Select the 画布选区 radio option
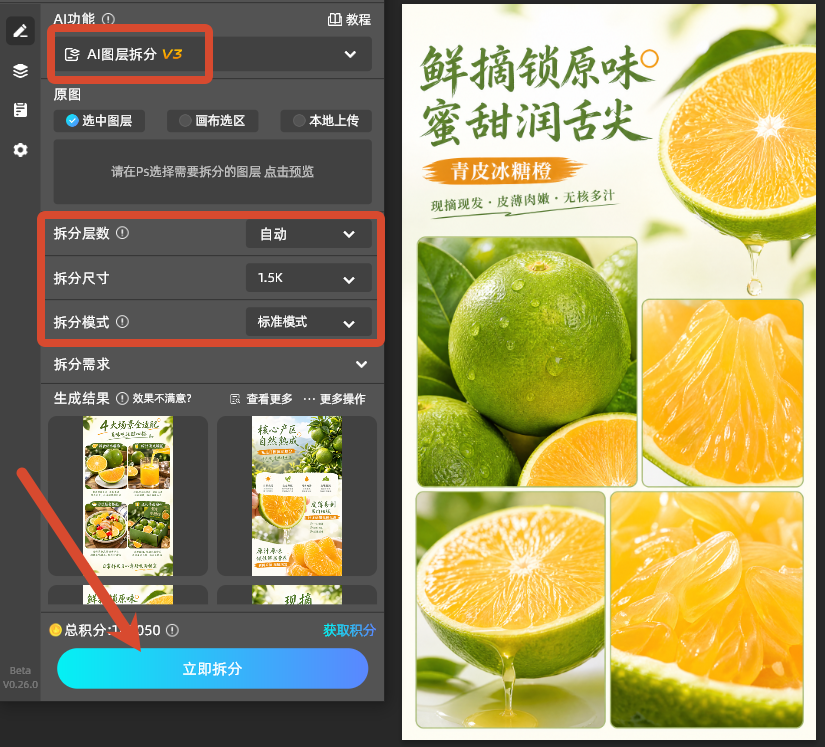825x747 pixels. point(212,120)
